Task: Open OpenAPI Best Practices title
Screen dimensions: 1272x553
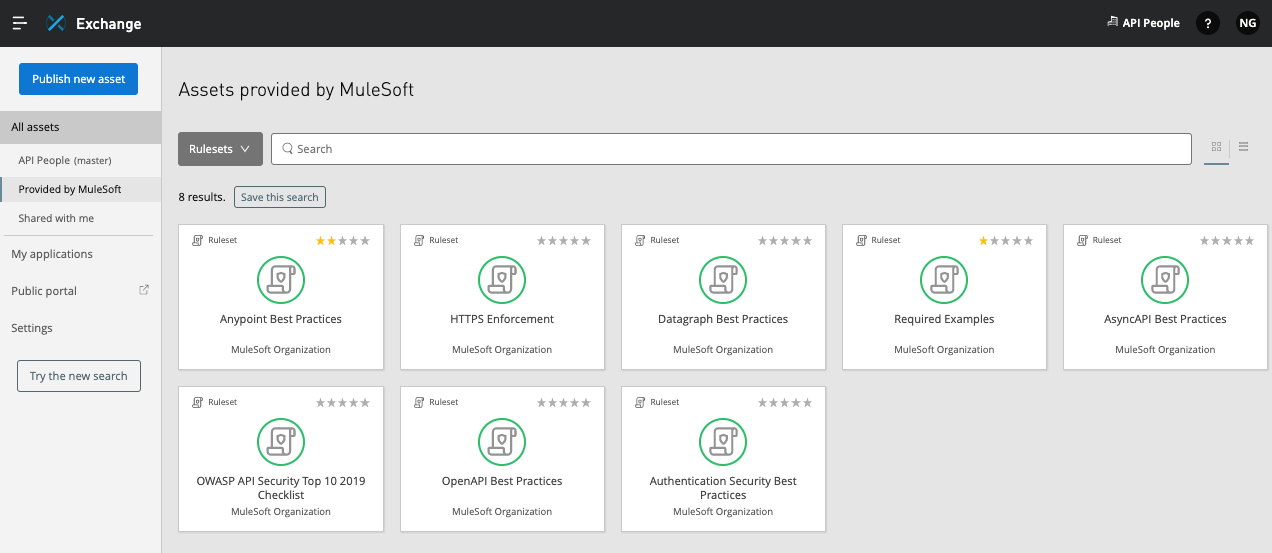Action: click(x=502, y=481)
